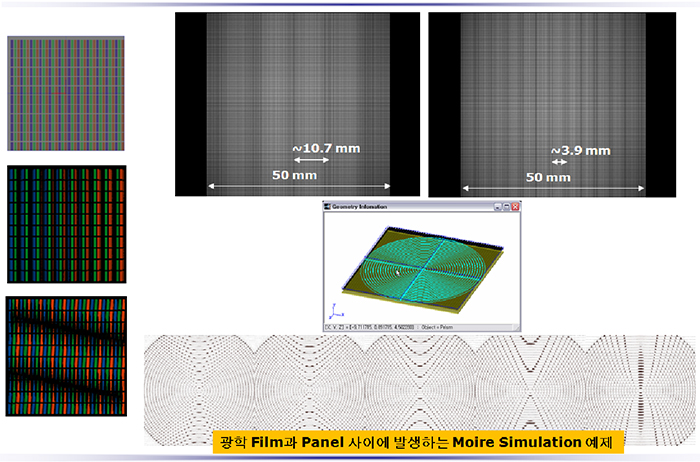Click the yellow Moire Simulation caption banner
Screen dimensions: 700x462
coord(418,441)
